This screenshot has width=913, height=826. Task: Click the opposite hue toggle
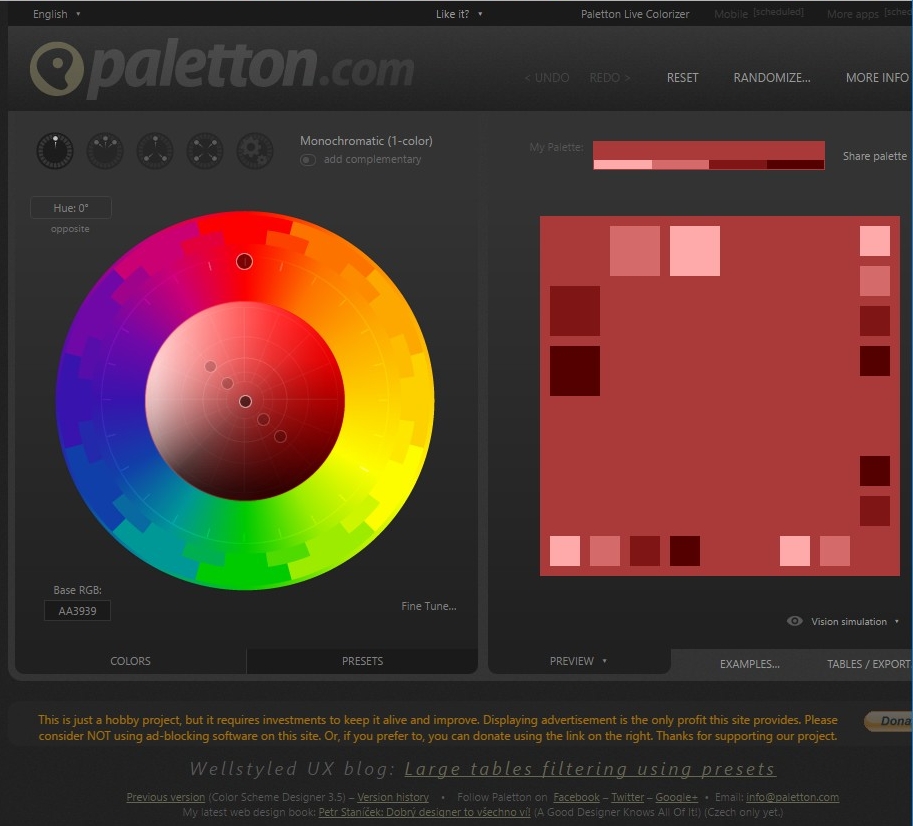tap(70, 228)
